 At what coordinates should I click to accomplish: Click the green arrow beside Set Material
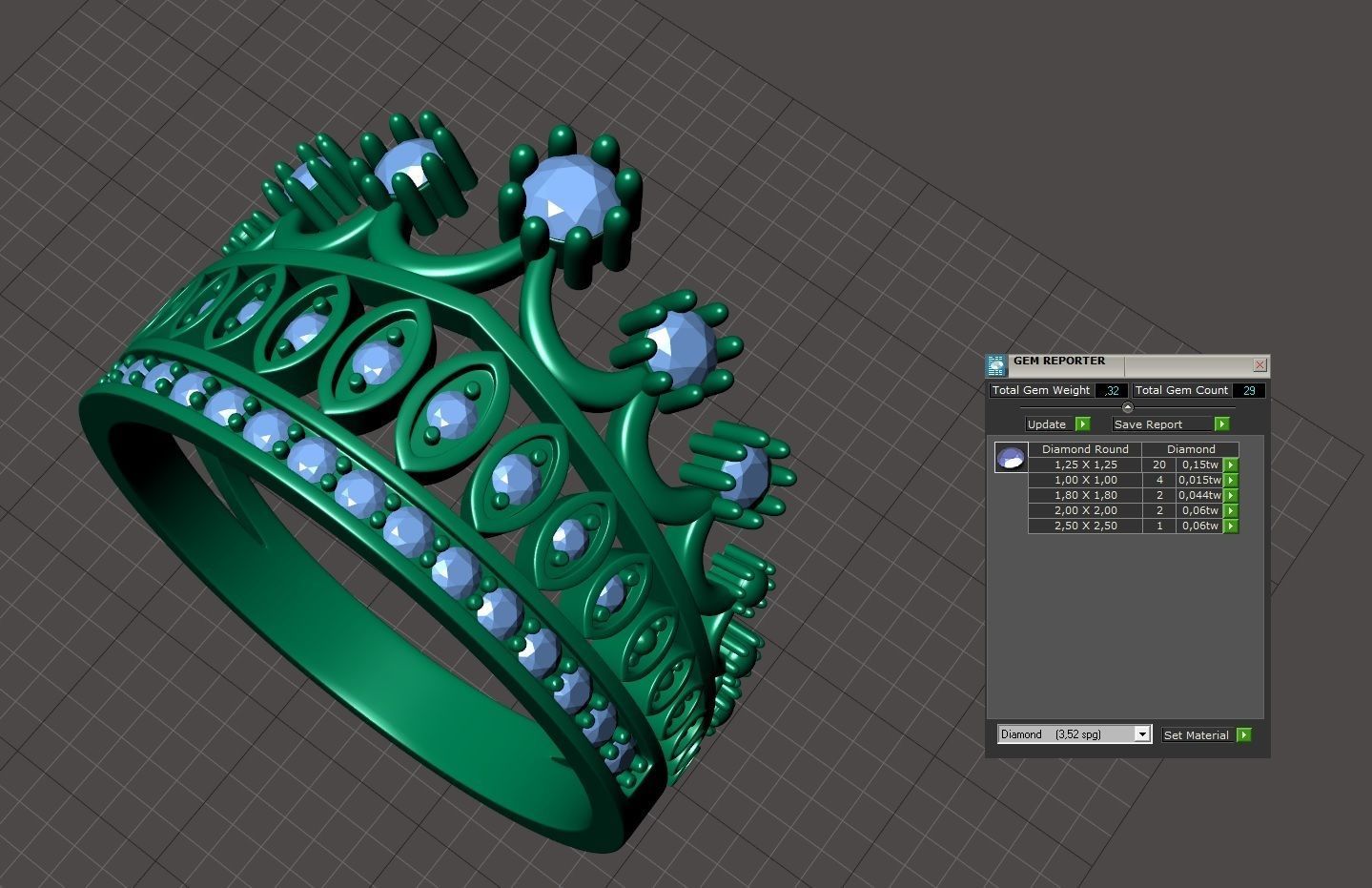[x=1244, y=735]
